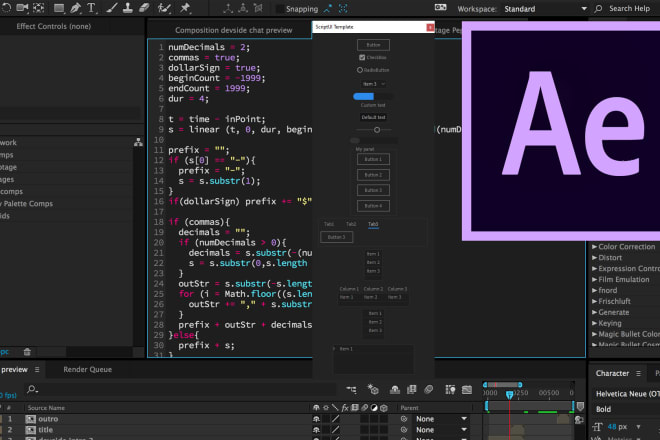Click the snap-to-edges icon beside Snapping
The width and height of the screenshot is (660, 440).
(327, 8)
